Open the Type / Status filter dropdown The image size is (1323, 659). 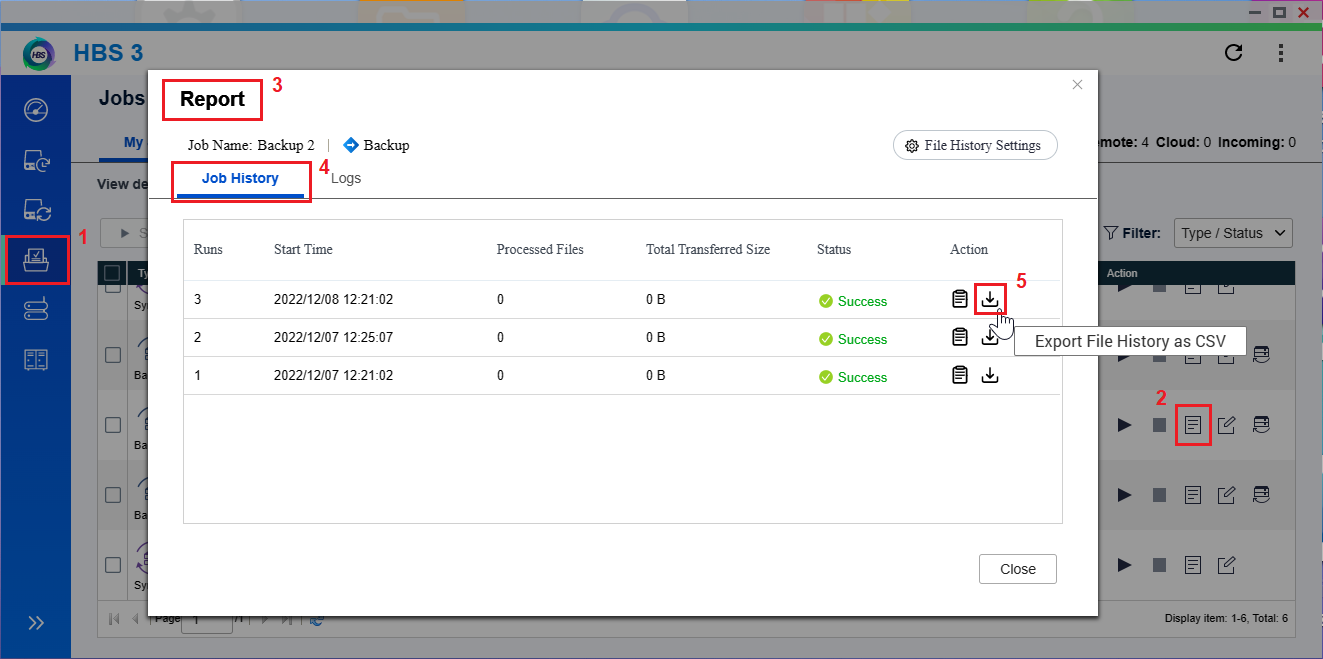click(x=1233, y=233)
